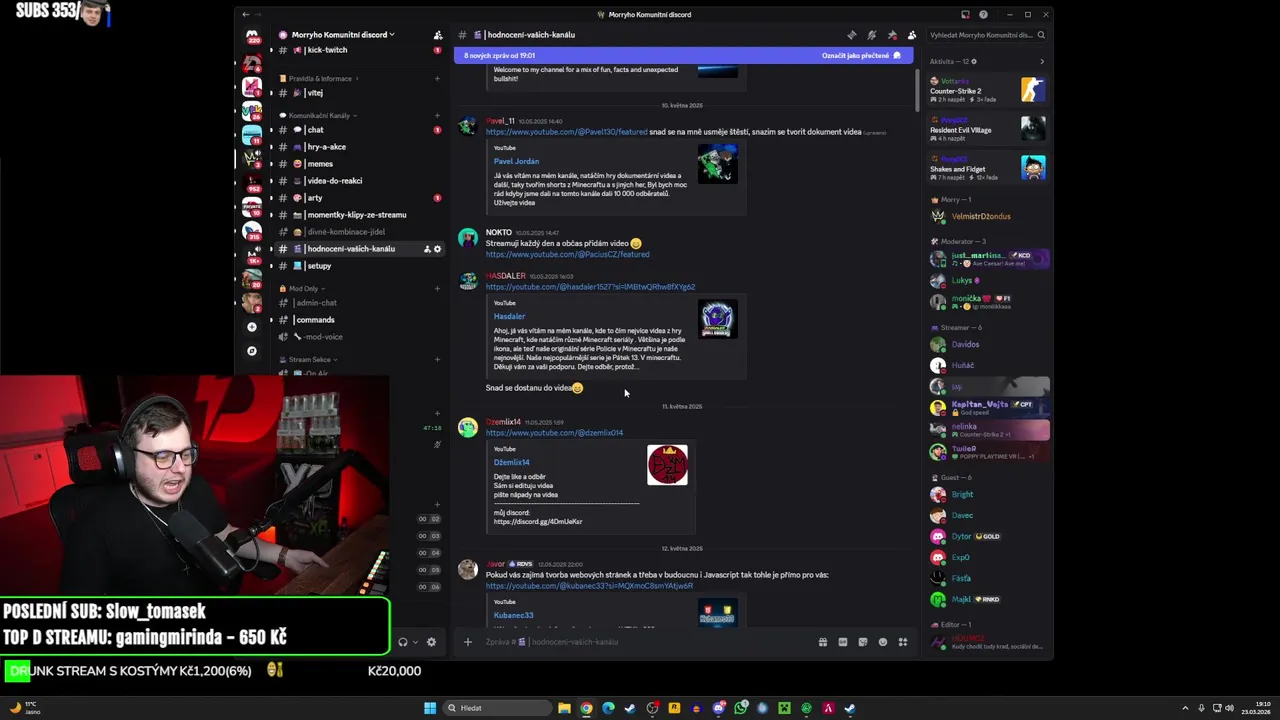Open attachment plus button in message bar
Image resolution: width=1280 pixels, height=720 pixels.
(467, 642)
